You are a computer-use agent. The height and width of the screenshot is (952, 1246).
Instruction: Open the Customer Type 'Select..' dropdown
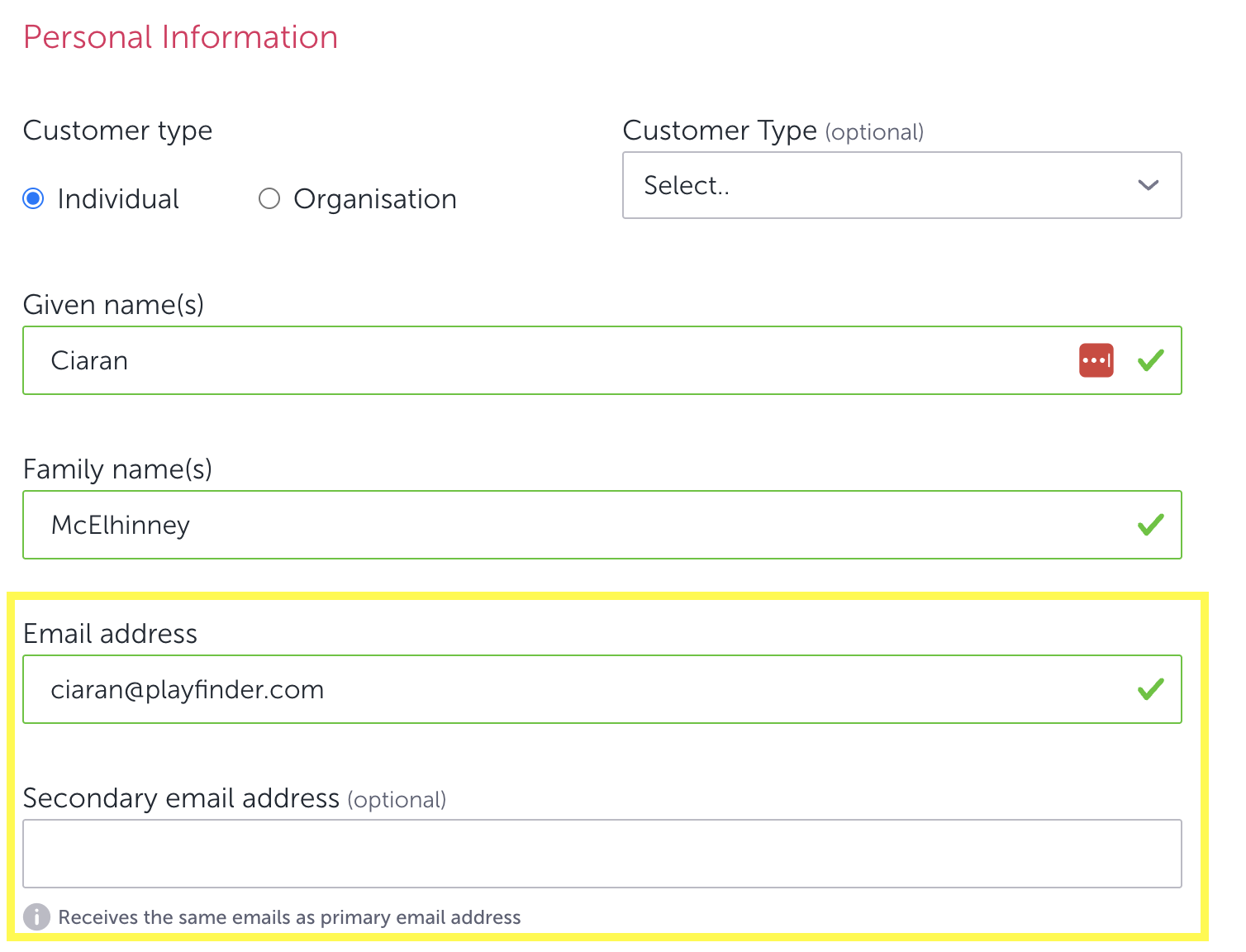pos(901,185)
